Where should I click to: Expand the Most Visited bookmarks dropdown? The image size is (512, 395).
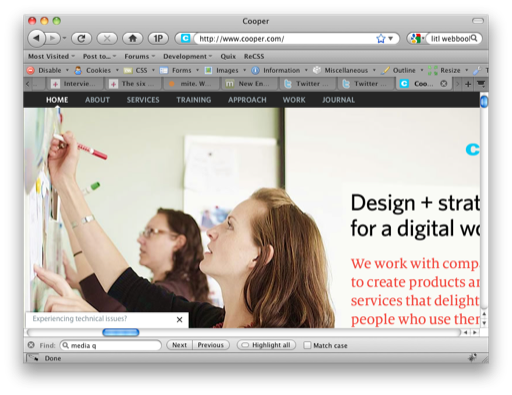tap(51, 56)
